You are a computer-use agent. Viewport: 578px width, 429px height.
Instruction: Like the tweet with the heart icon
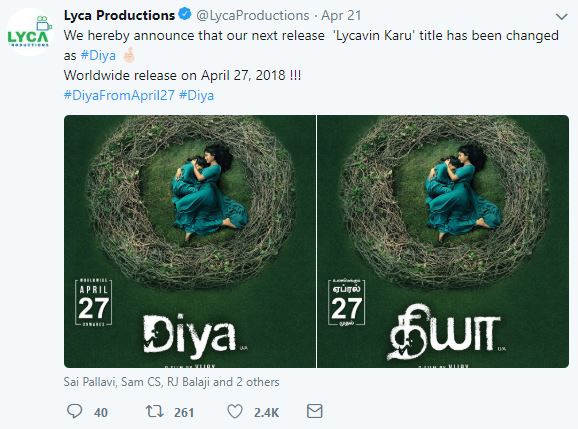click(235, 411)
